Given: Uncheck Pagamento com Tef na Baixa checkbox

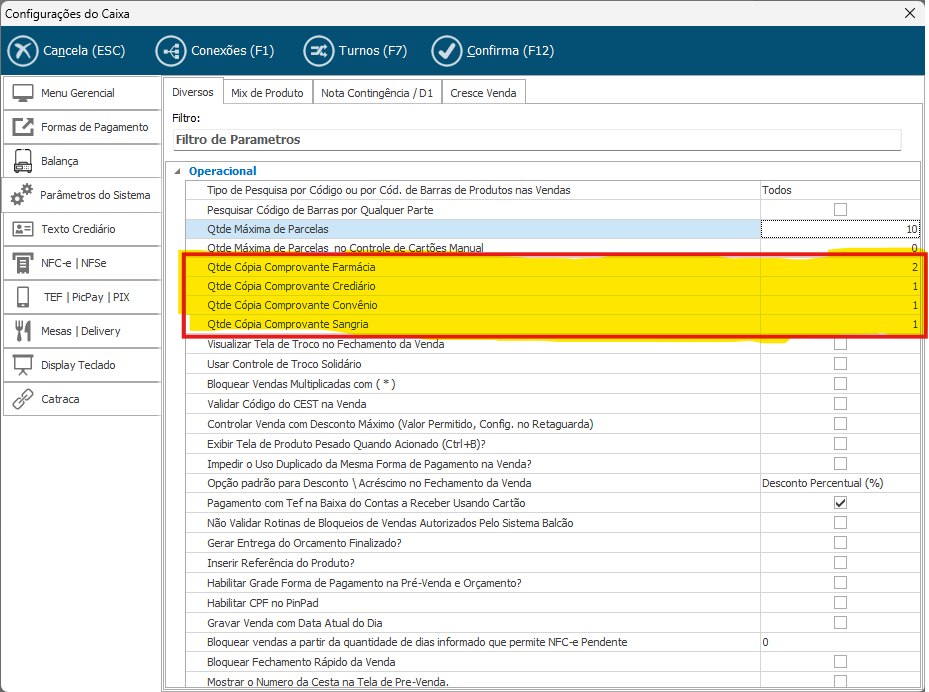Looking at the screenshot, I should tap(840, 503).
